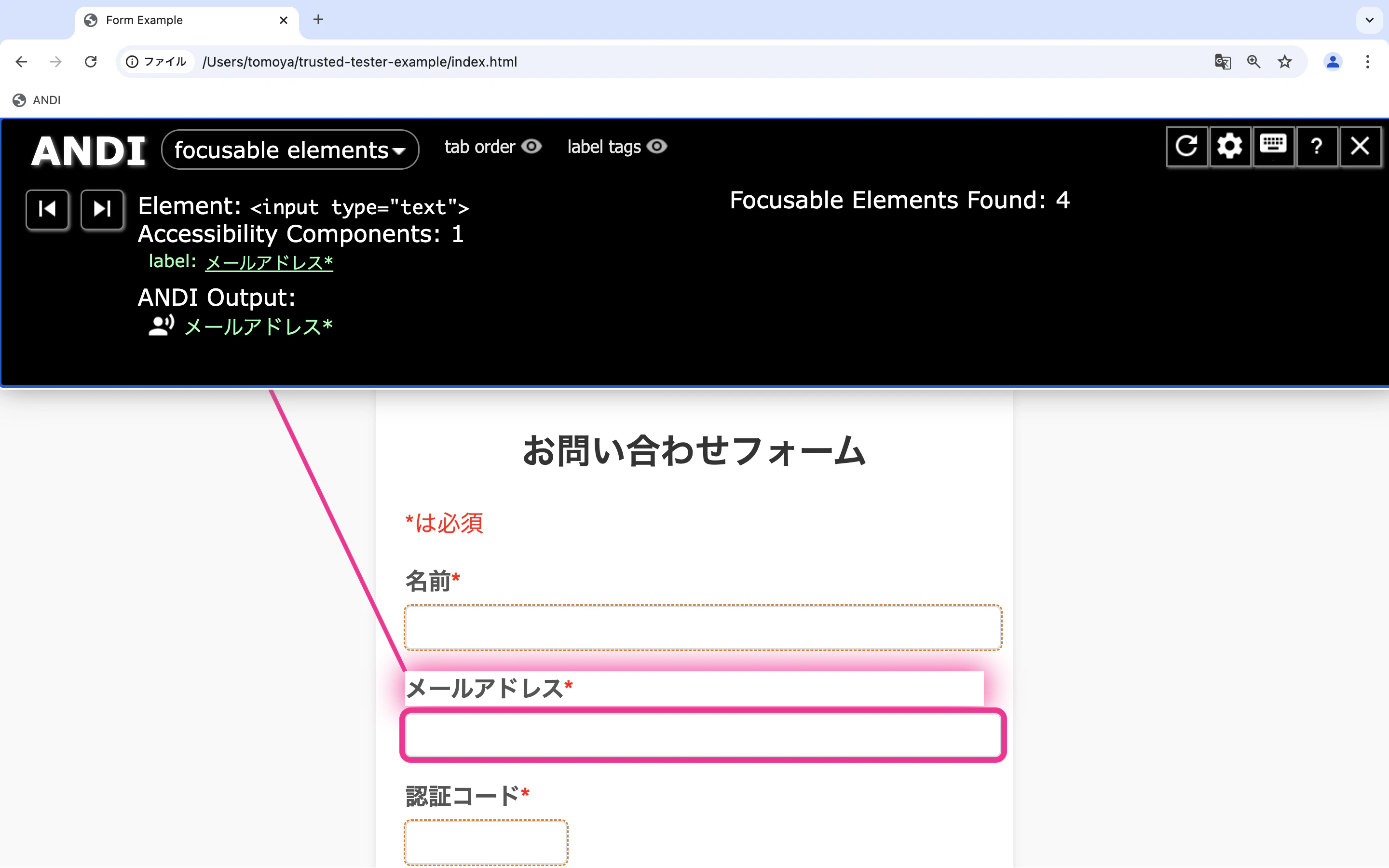
Task: Open the focusable elements module dropdown
Action: (289, 149)
